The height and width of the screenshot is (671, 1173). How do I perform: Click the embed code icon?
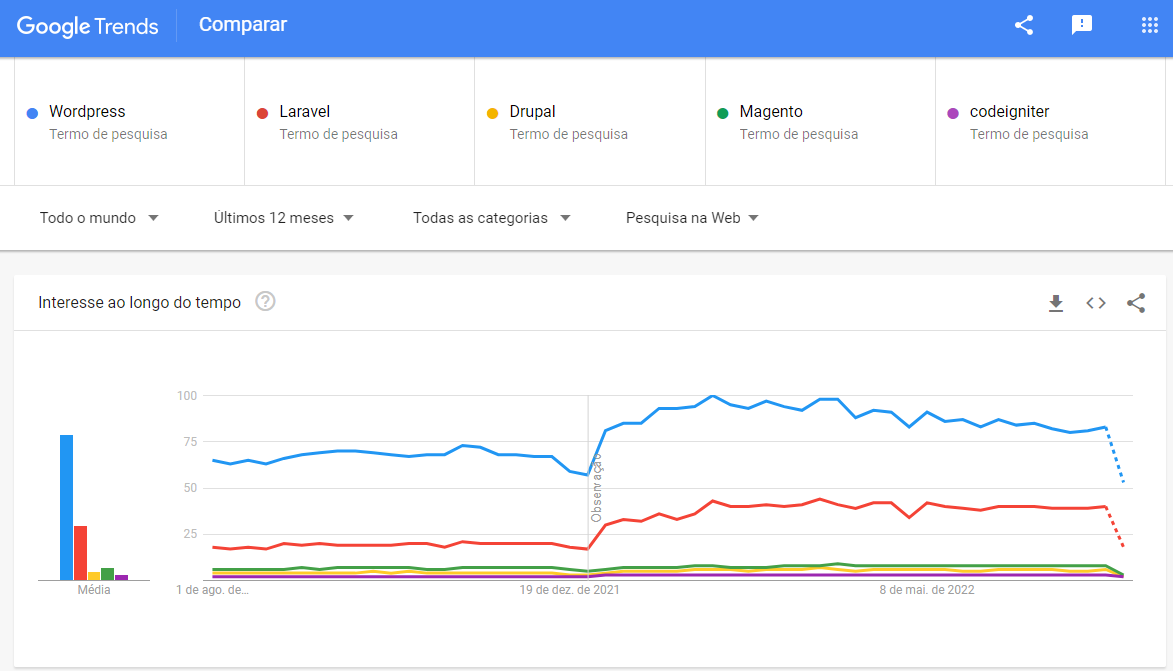1096,303
